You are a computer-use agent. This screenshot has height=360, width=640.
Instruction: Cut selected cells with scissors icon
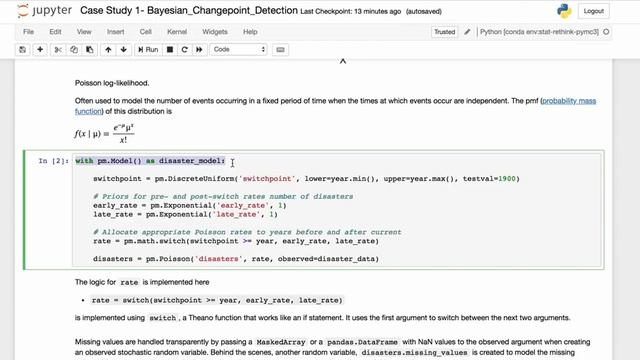58,50
